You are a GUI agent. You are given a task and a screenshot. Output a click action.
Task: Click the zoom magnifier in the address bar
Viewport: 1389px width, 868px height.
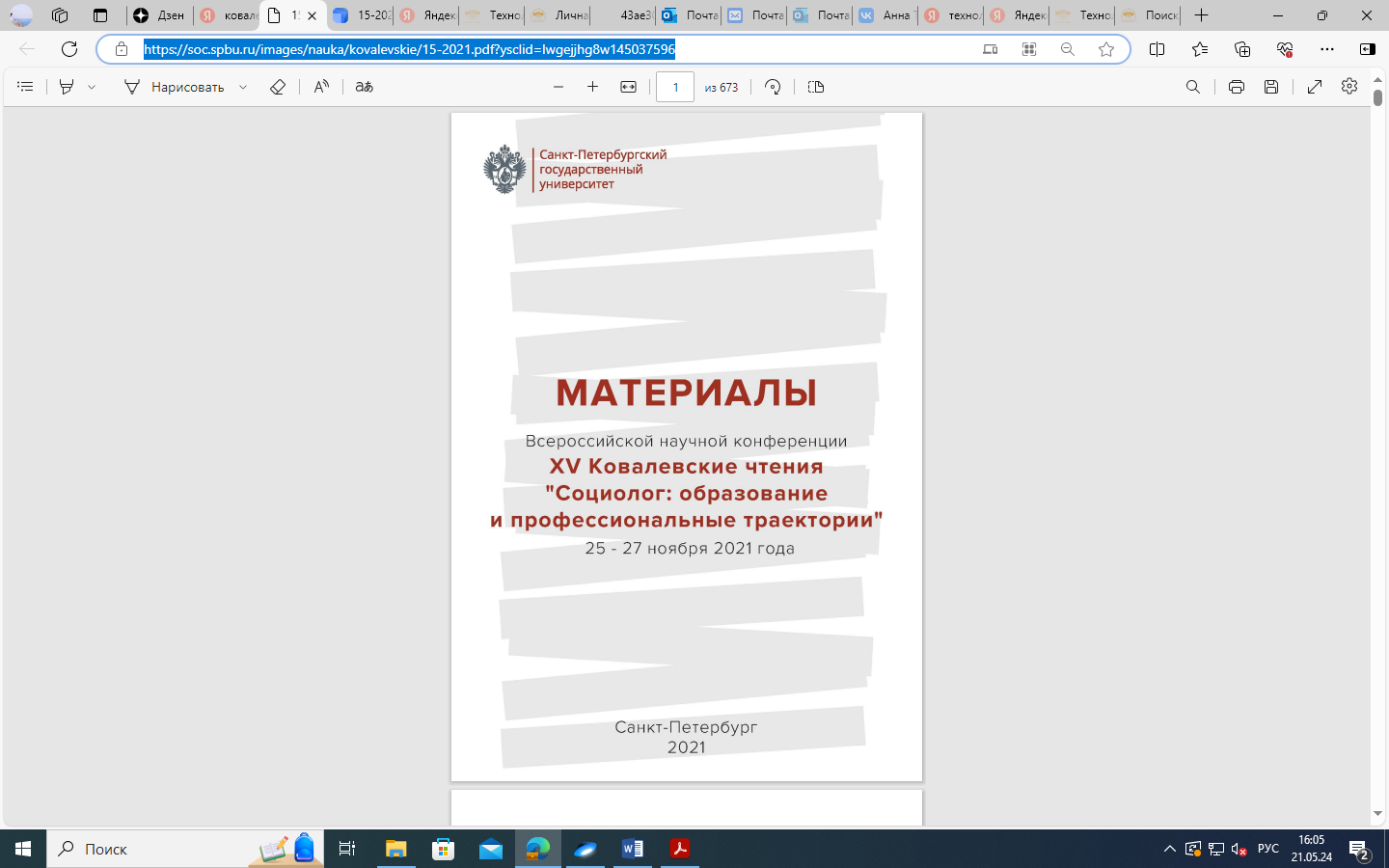coord(1068,49)
